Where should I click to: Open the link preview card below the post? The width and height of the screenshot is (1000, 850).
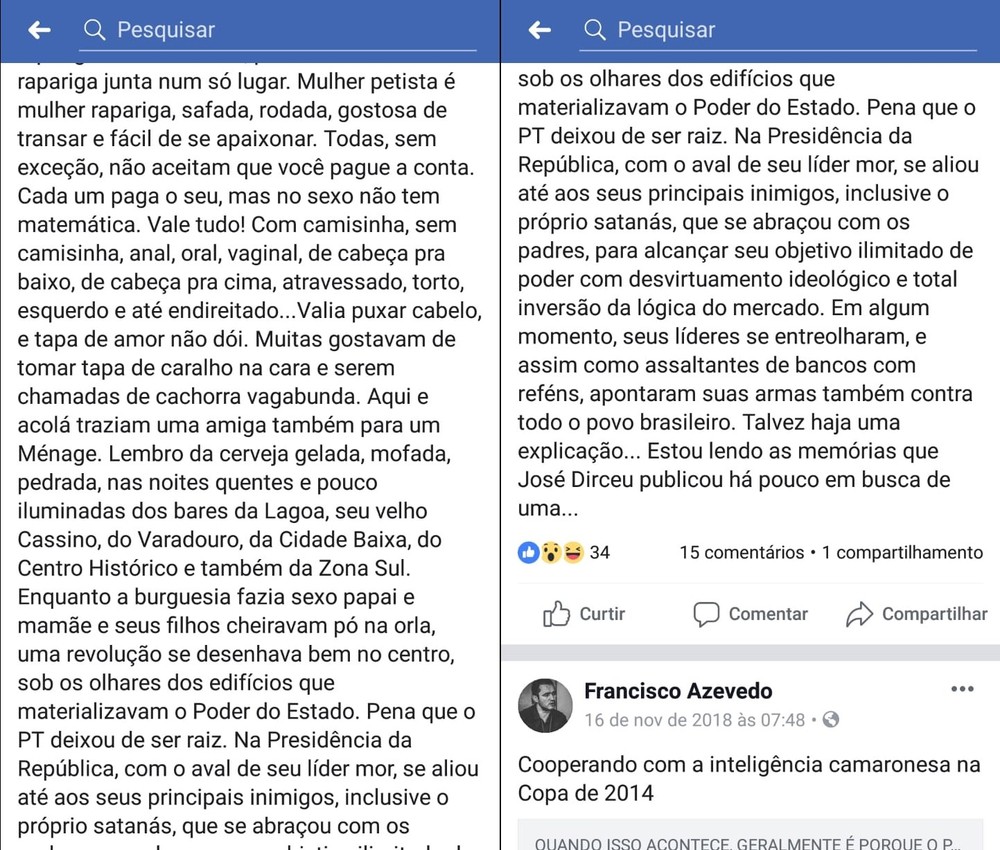point(750,838)
